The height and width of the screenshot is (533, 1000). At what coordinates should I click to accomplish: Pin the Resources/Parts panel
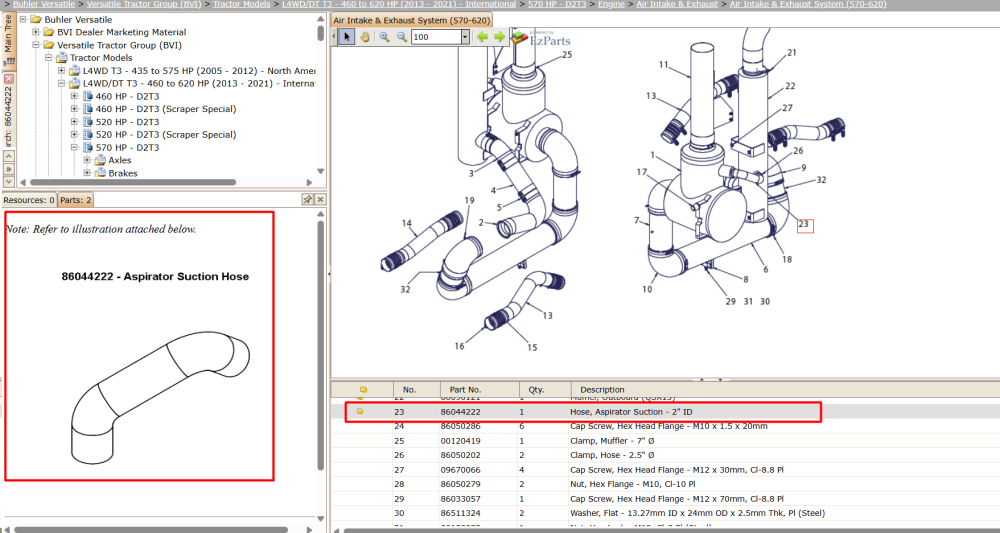[307, 200]
